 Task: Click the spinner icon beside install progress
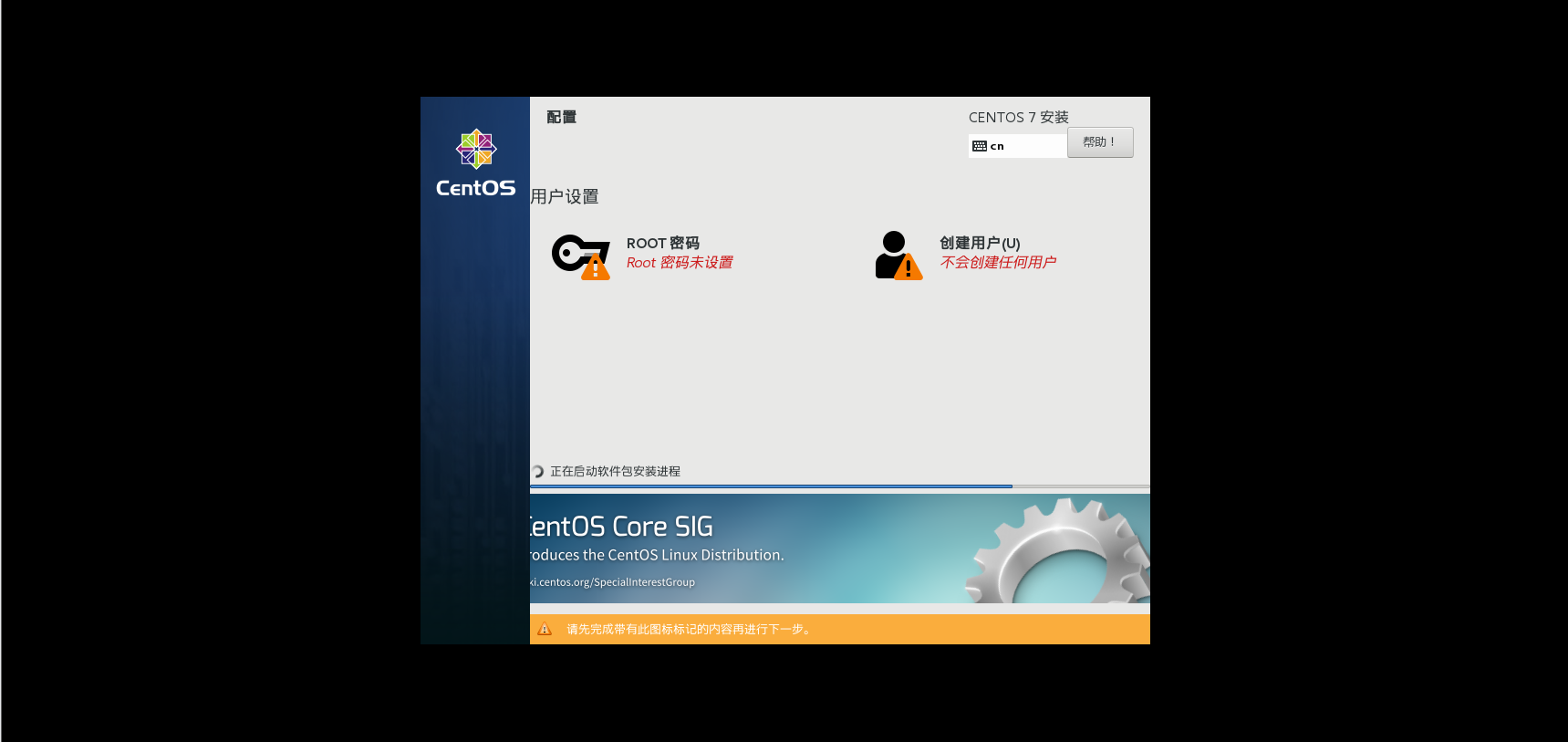[x=537, y=472]
